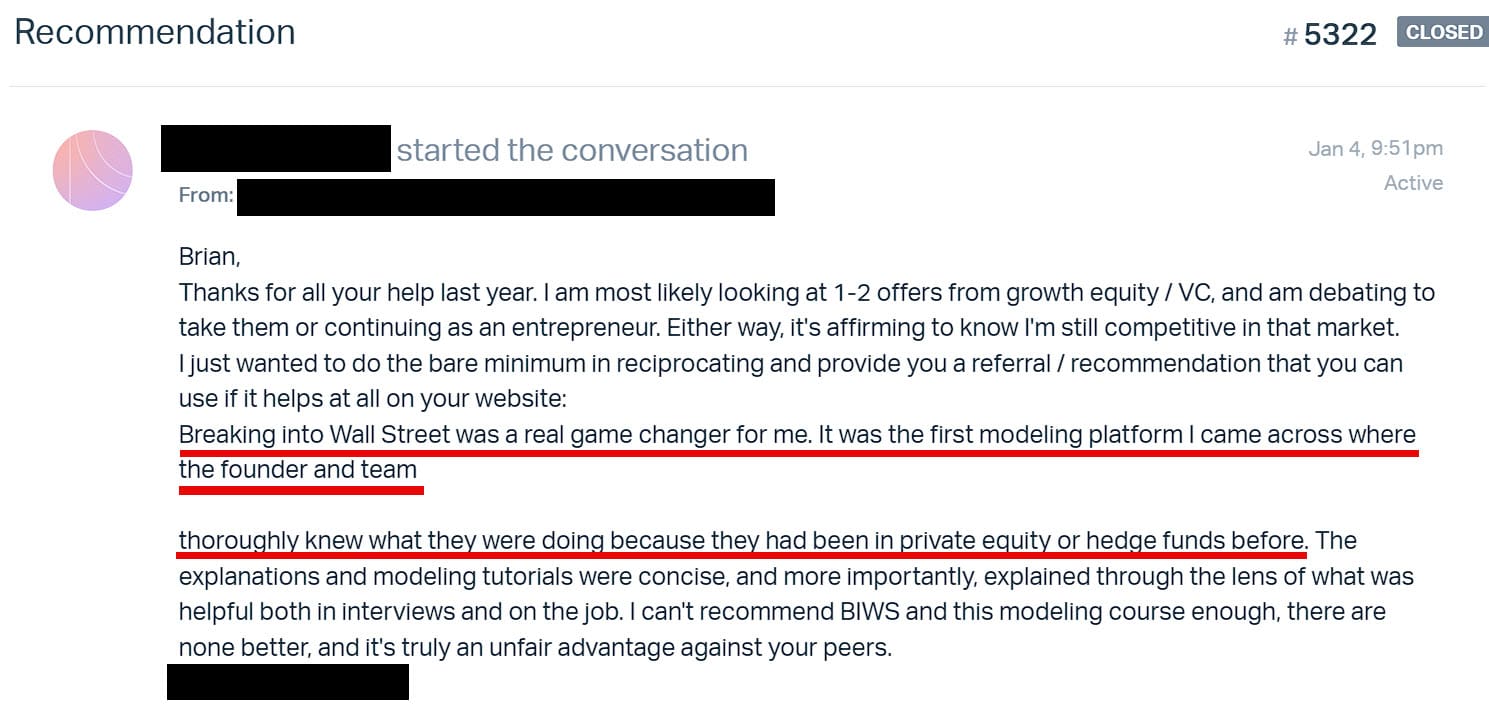Click the Recommendation conversation title

click(x=155, y=32)
